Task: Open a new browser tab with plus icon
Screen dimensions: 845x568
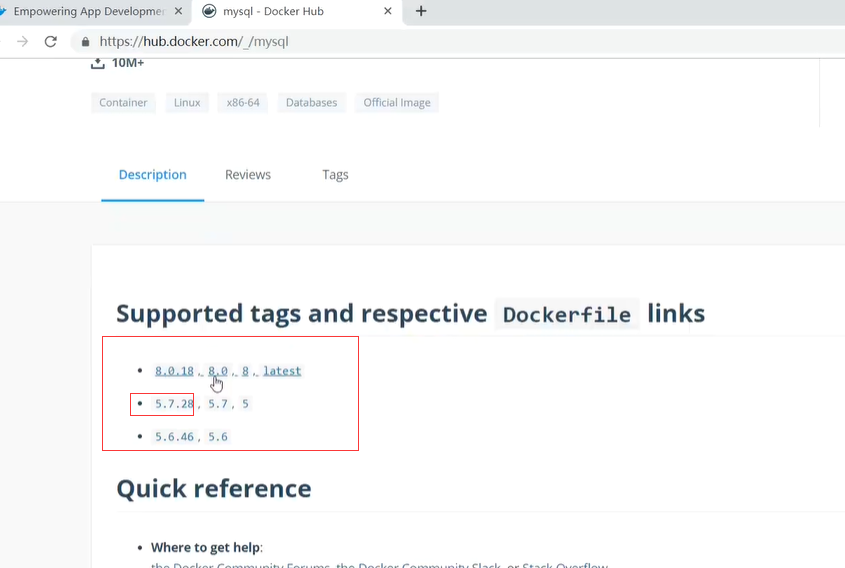Action: coord(421,11)
